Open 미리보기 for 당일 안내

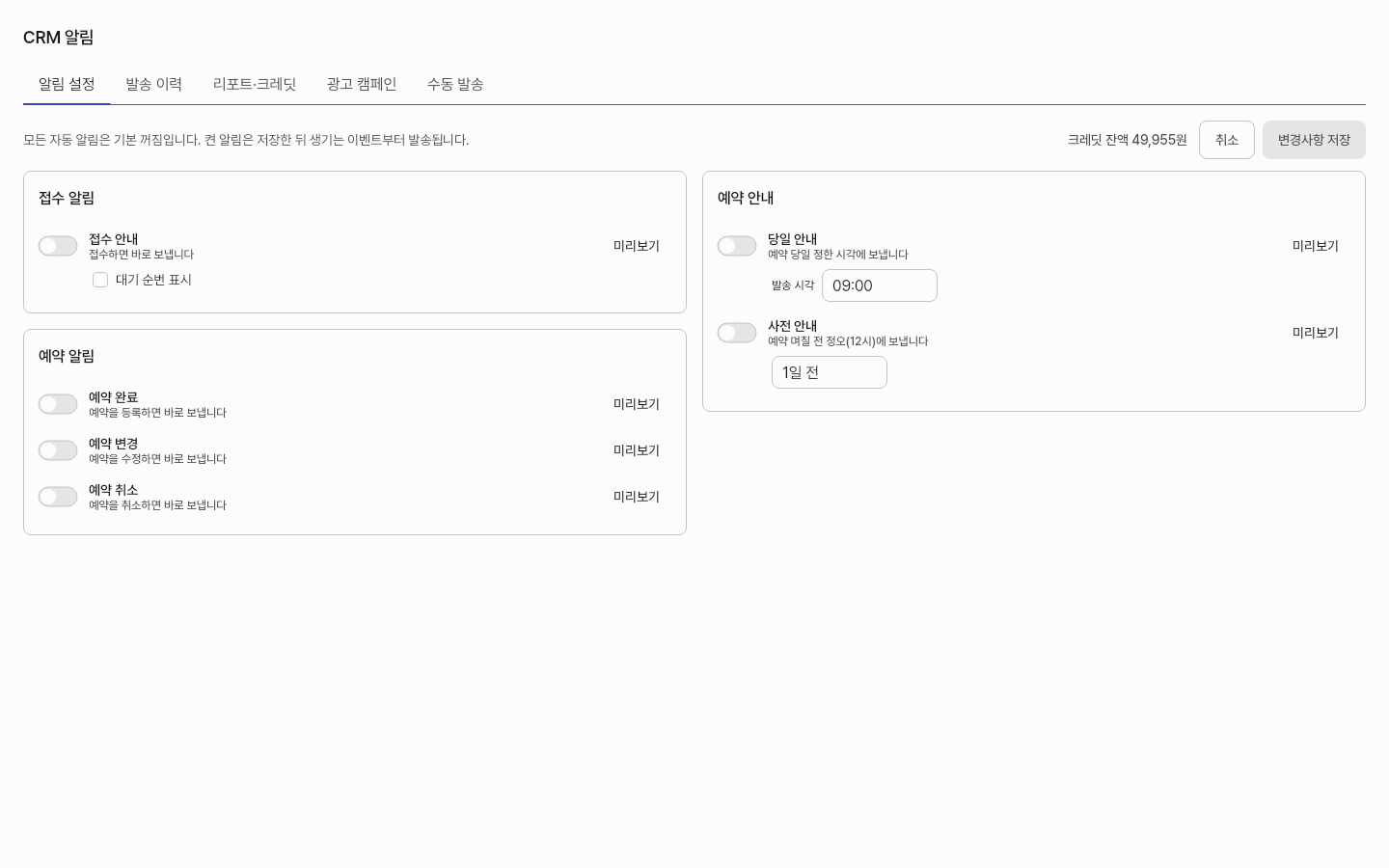(1316, 246)
